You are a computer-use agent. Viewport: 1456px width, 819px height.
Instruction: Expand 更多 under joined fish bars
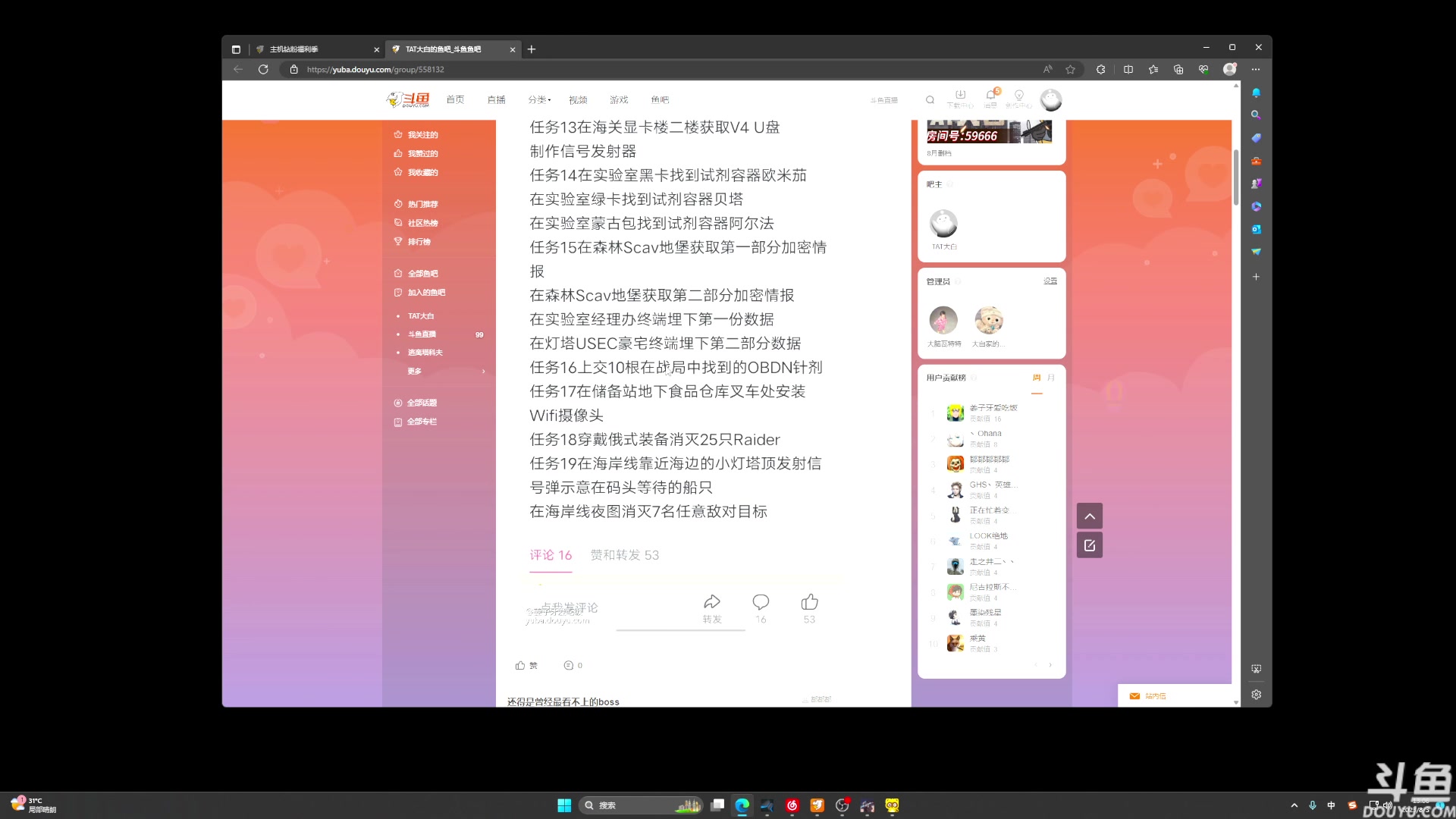[x=414, y=371]
